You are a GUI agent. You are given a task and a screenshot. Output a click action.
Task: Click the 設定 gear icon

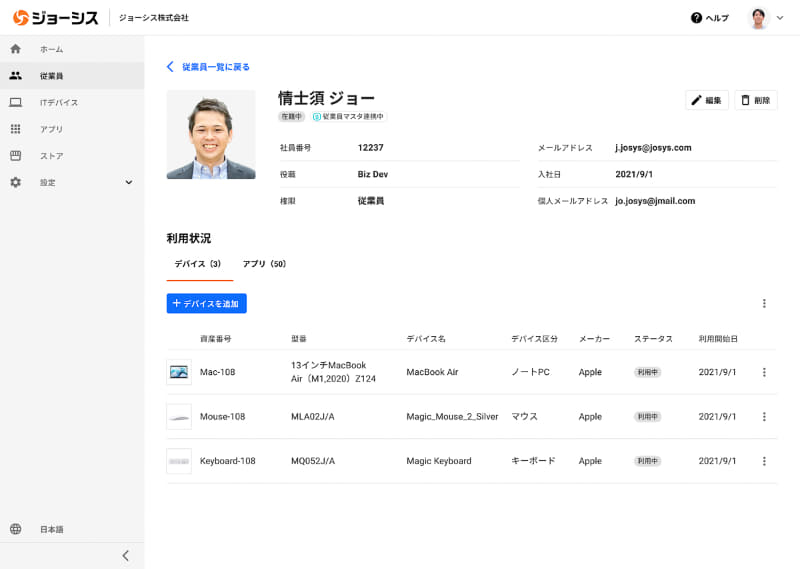click(x=16, y=182)
